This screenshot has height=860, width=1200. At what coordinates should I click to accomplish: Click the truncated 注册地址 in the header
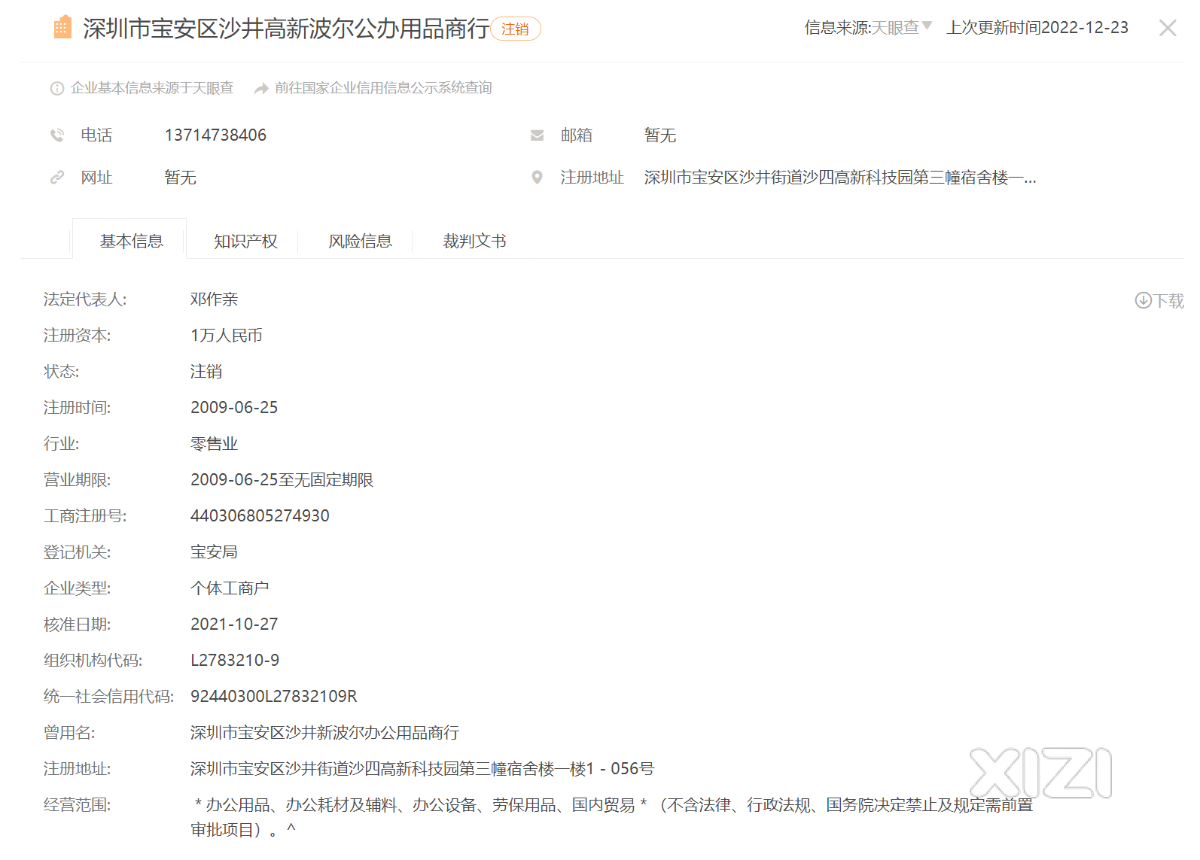tap(840, 178)
